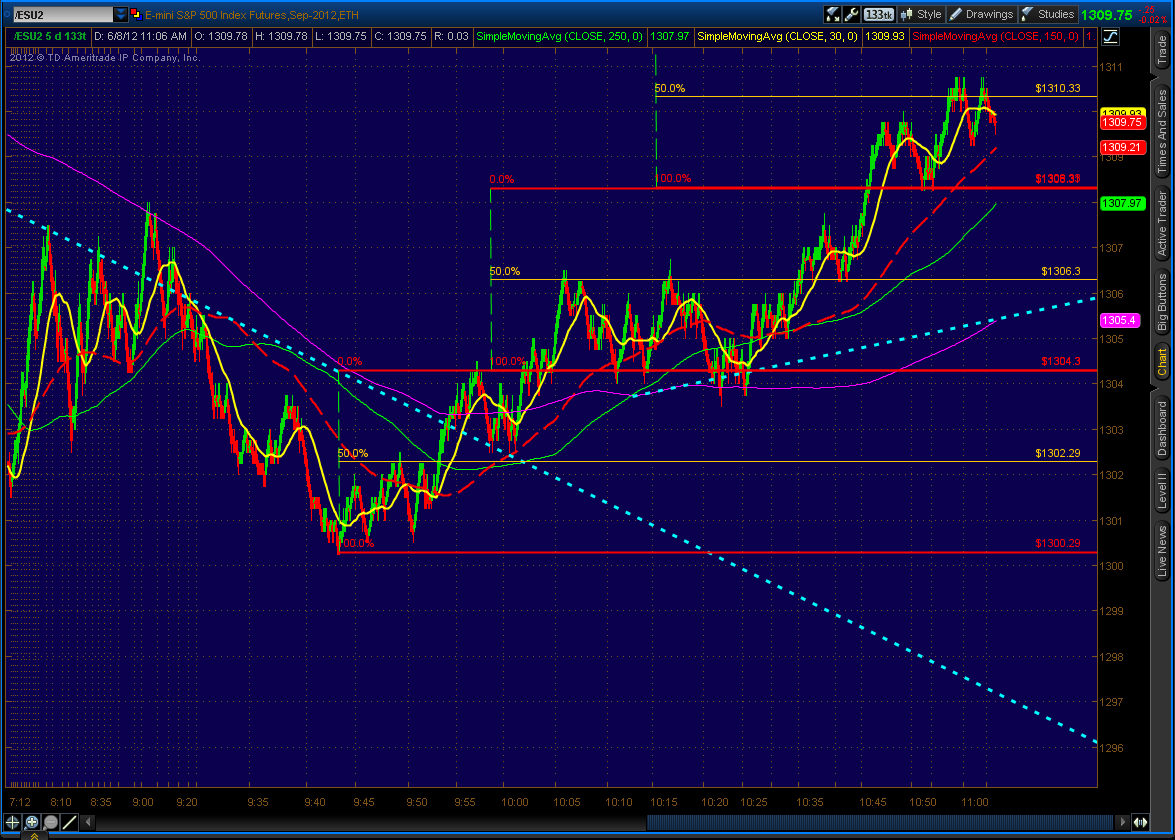Click the 133tk timeframe button
The height and width of the screenshot is (840, 1175).
point(878,14)
